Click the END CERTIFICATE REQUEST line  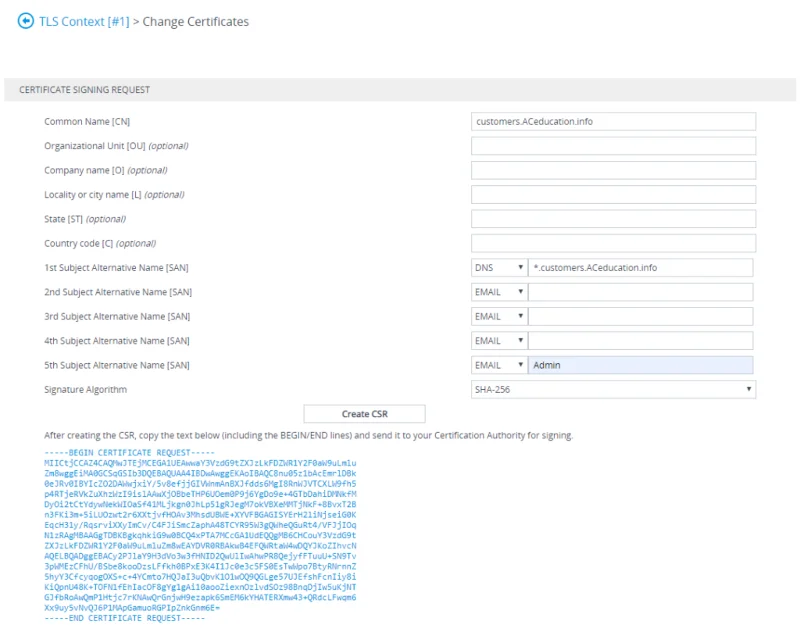124,618
